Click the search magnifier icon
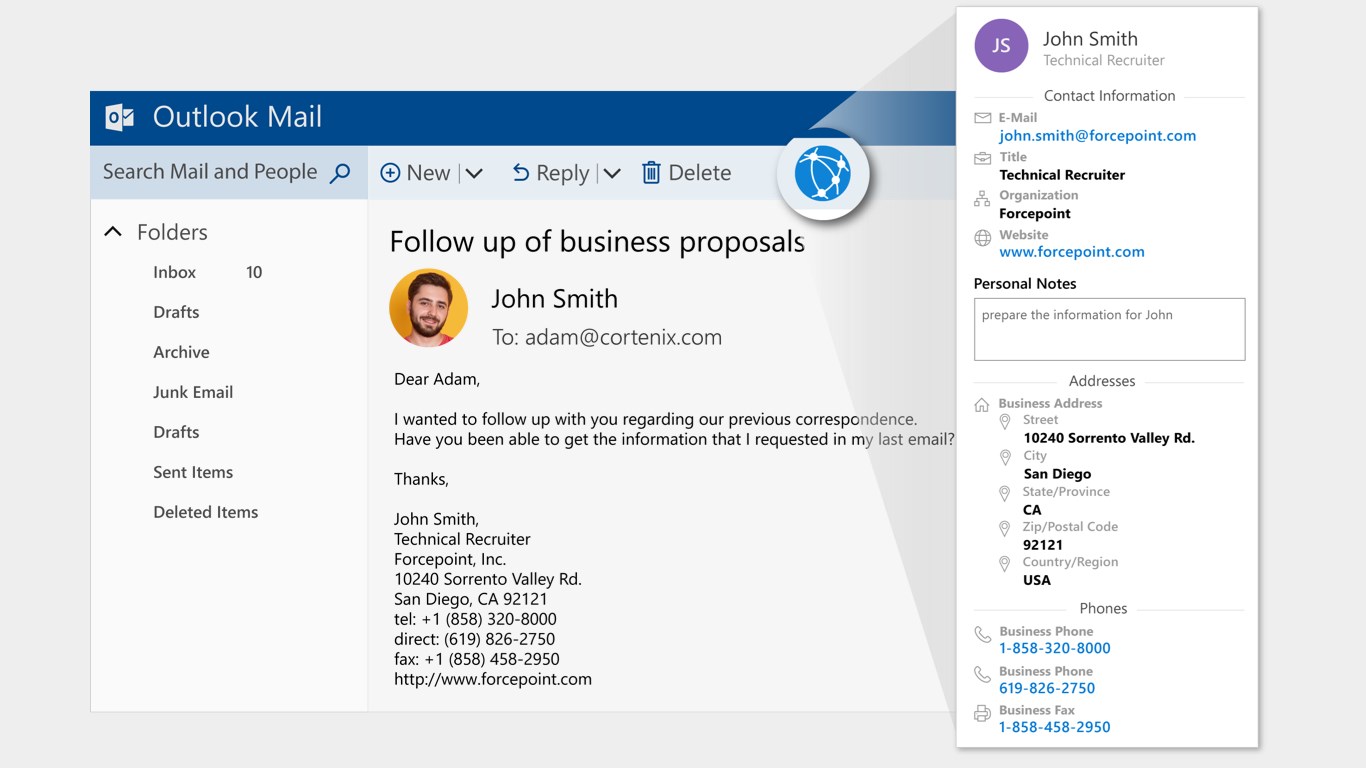Screen dimensions: 1366x768 click(x=340, y=173)
